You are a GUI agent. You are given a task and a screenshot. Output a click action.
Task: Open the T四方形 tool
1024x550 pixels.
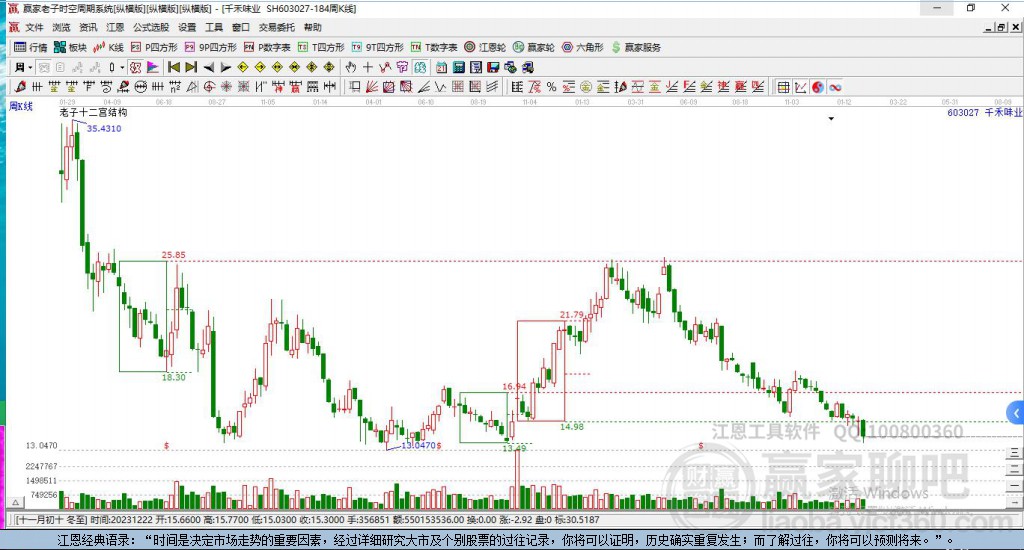pyautogui.click(x=321, y=47)
